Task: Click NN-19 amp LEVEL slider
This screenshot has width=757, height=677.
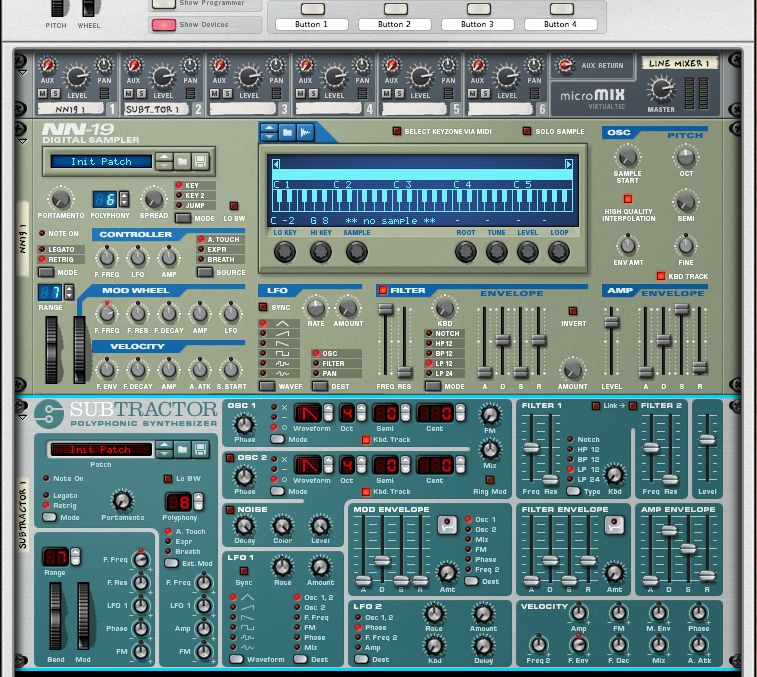Action: [x=611, y=322]
